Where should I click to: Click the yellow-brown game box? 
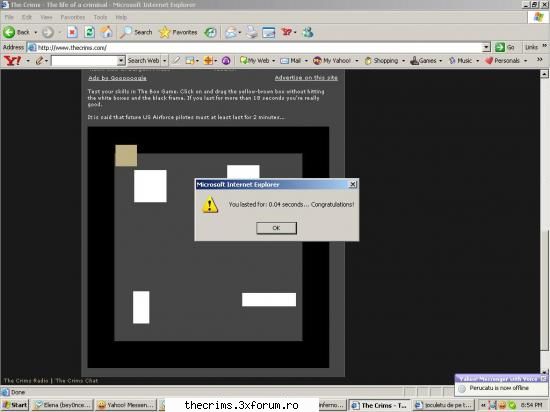point(126,156)
